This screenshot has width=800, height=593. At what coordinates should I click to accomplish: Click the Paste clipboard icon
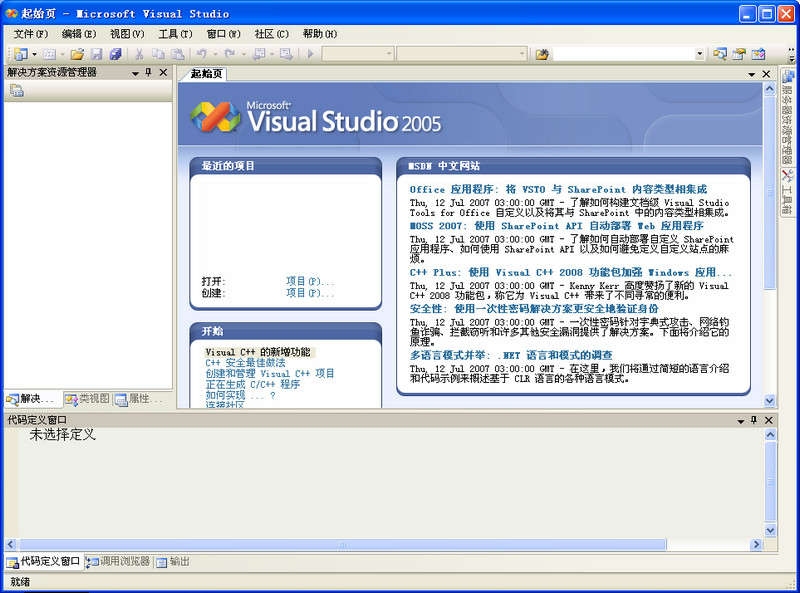[x=178, y=54]
